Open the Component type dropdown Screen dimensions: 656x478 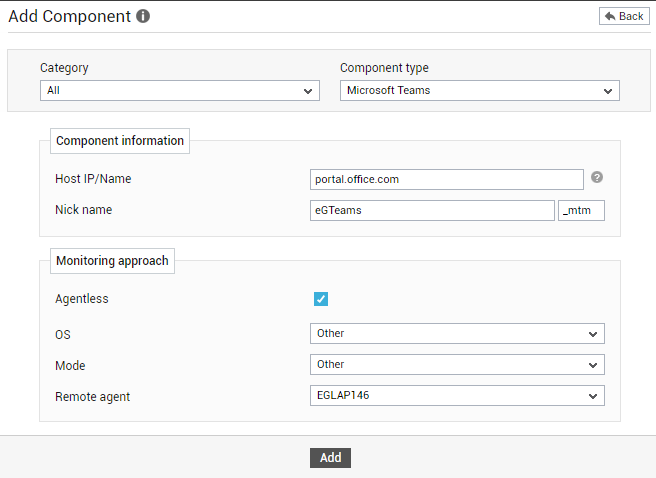(480, 91)
